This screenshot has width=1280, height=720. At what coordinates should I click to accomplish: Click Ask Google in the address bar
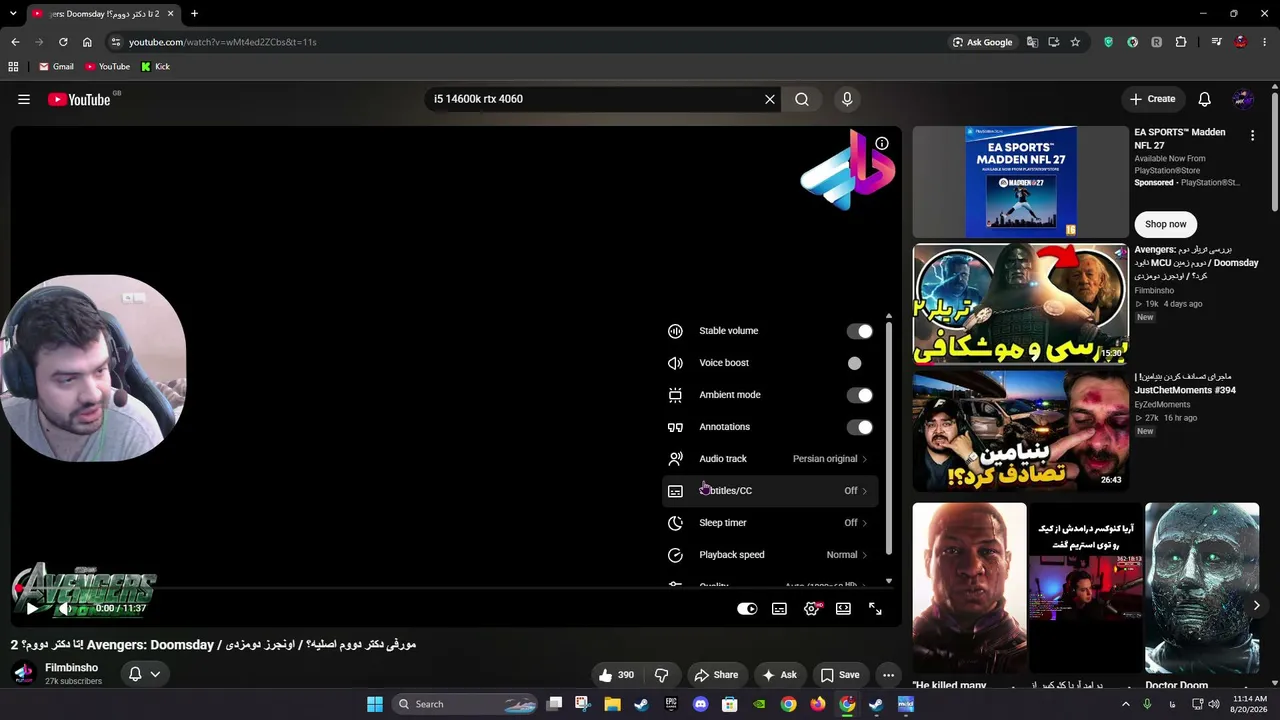[983, 42]
